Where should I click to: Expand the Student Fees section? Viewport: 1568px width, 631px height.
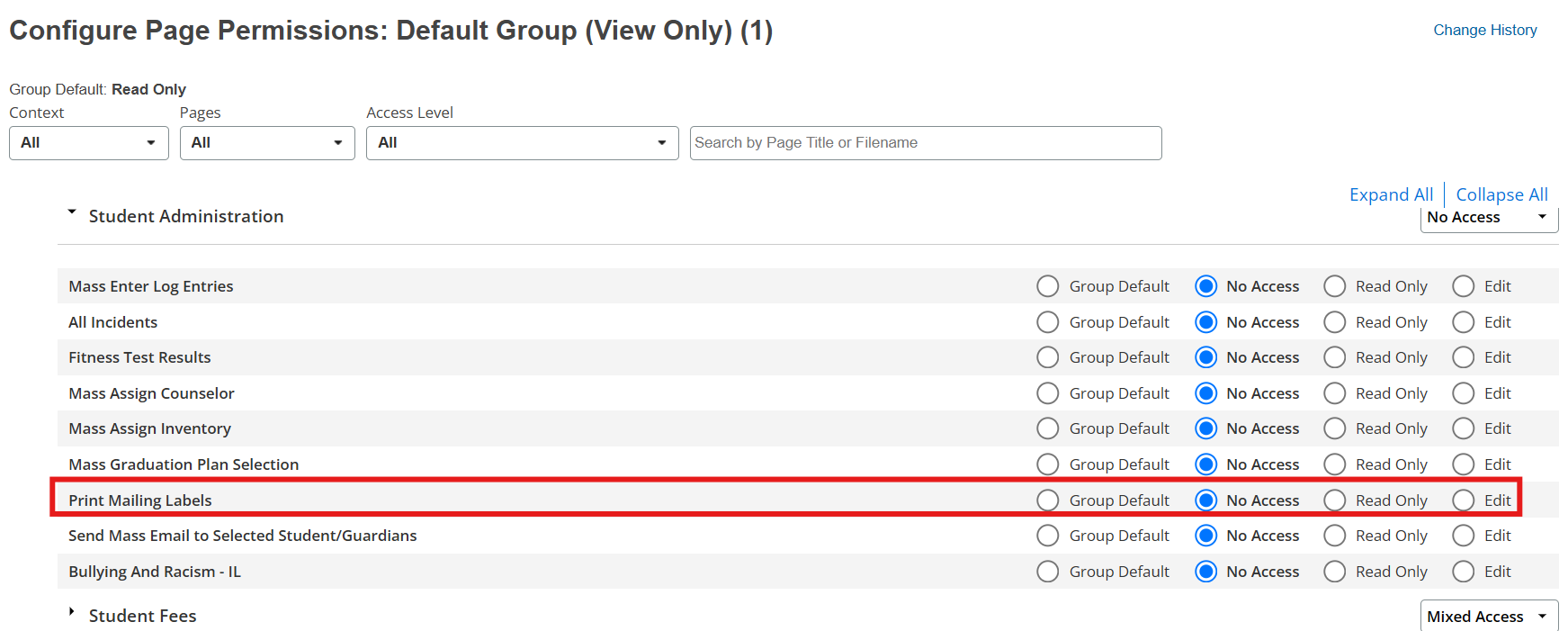(72, 611)
